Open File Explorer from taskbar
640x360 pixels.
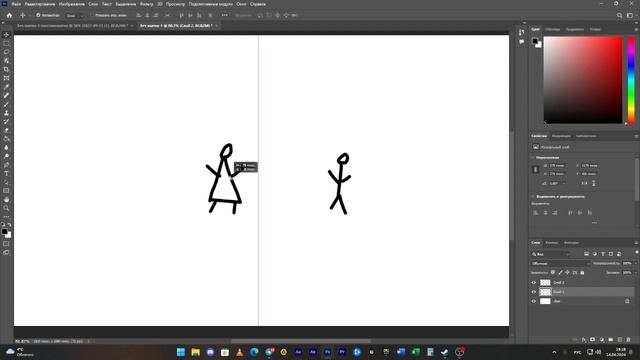click(196, 352)
